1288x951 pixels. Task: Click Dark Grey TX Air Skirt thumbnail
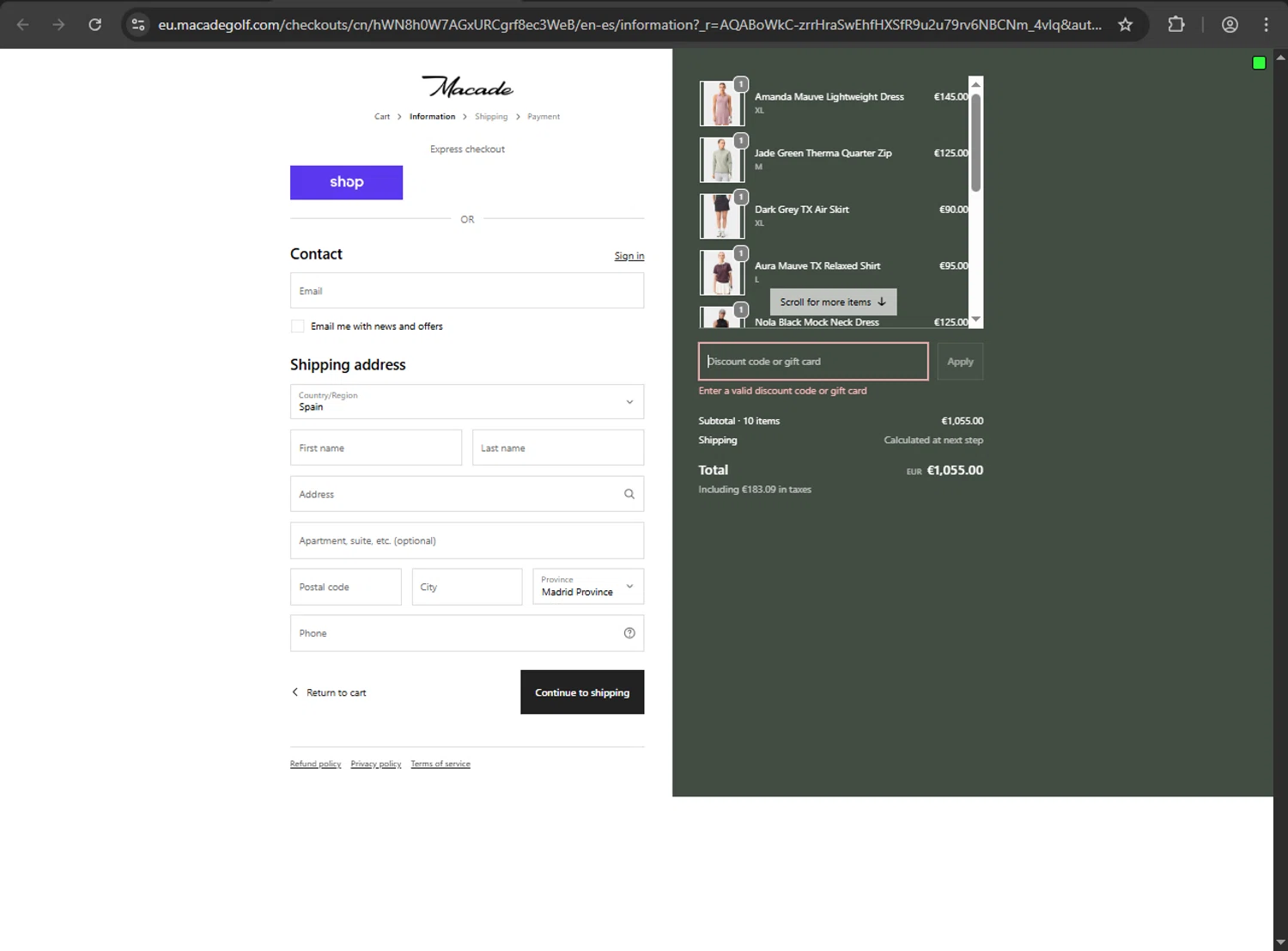[721, 216]
